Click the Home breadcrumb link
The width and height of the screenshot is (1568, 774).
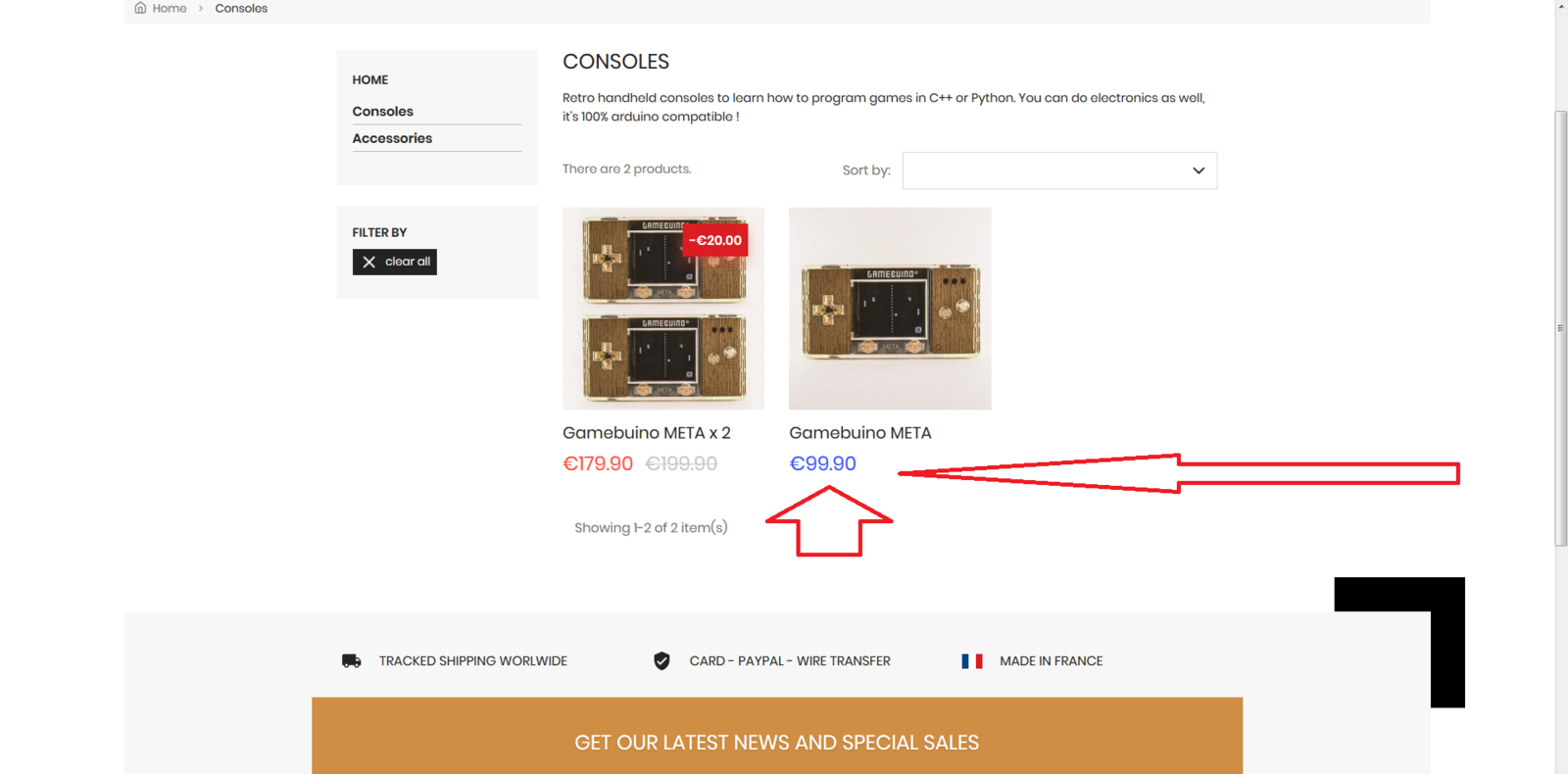[x=170, y=8]
